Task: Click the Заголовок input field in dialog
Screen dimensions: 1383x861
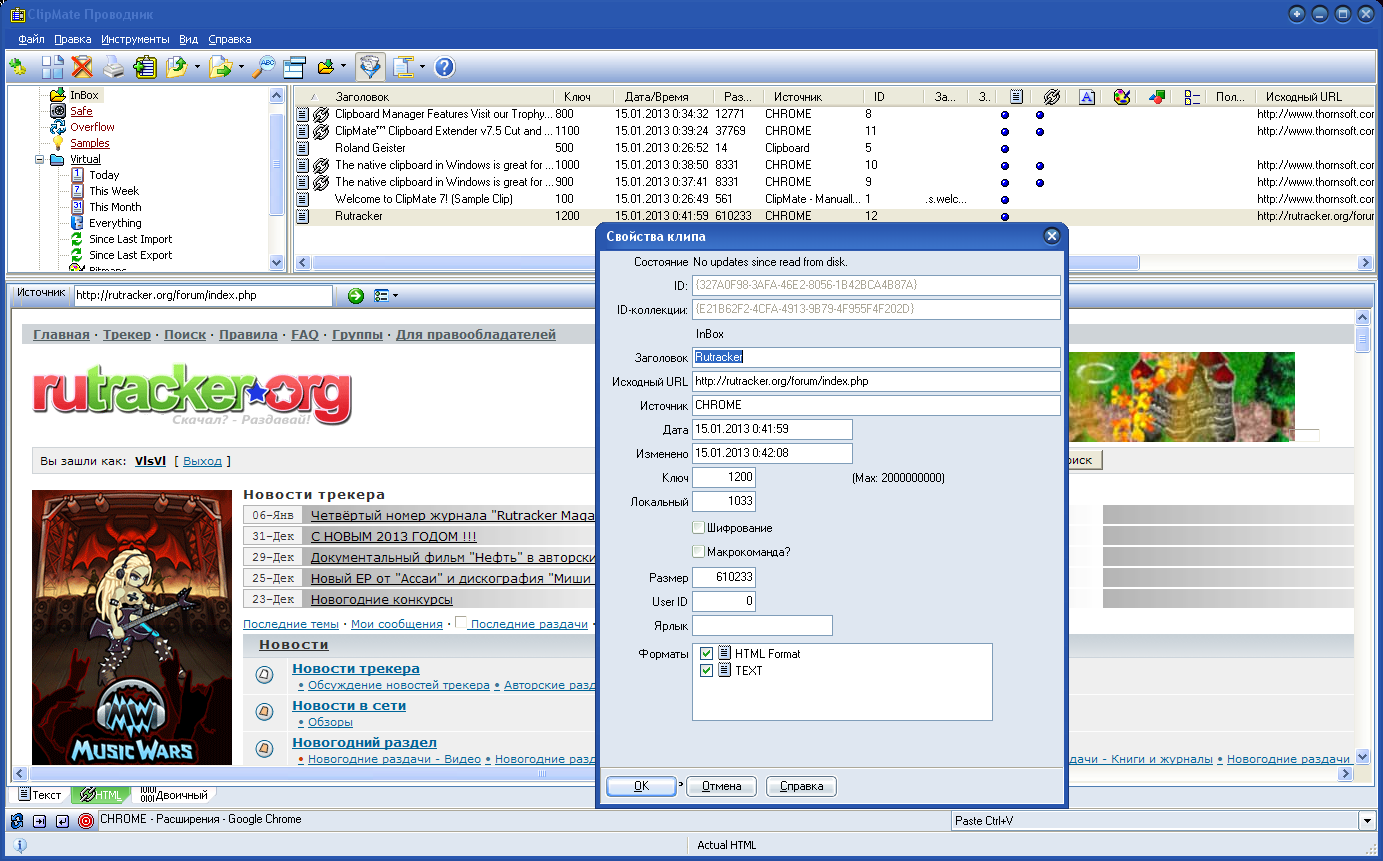Action: [876, 357]
